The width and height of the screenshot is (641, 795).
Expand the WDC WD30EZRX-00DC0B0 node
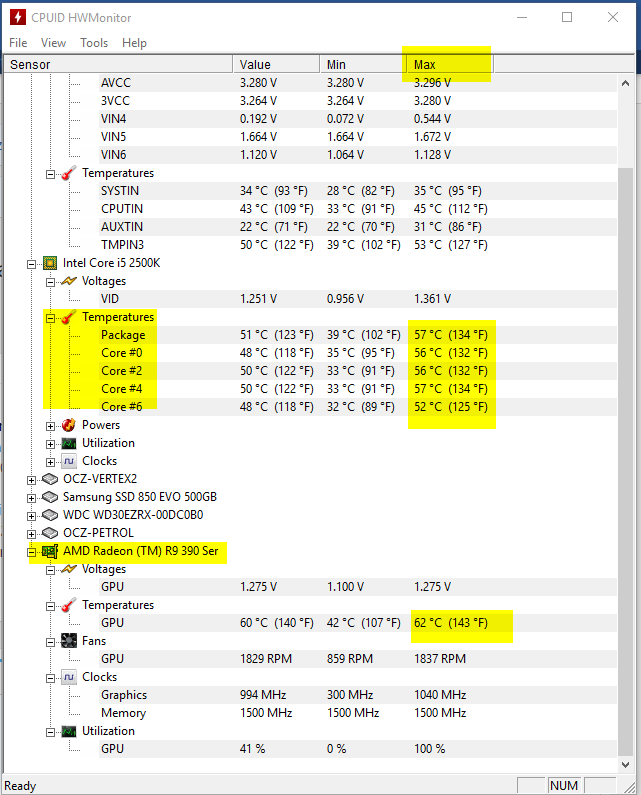(31, 516)
